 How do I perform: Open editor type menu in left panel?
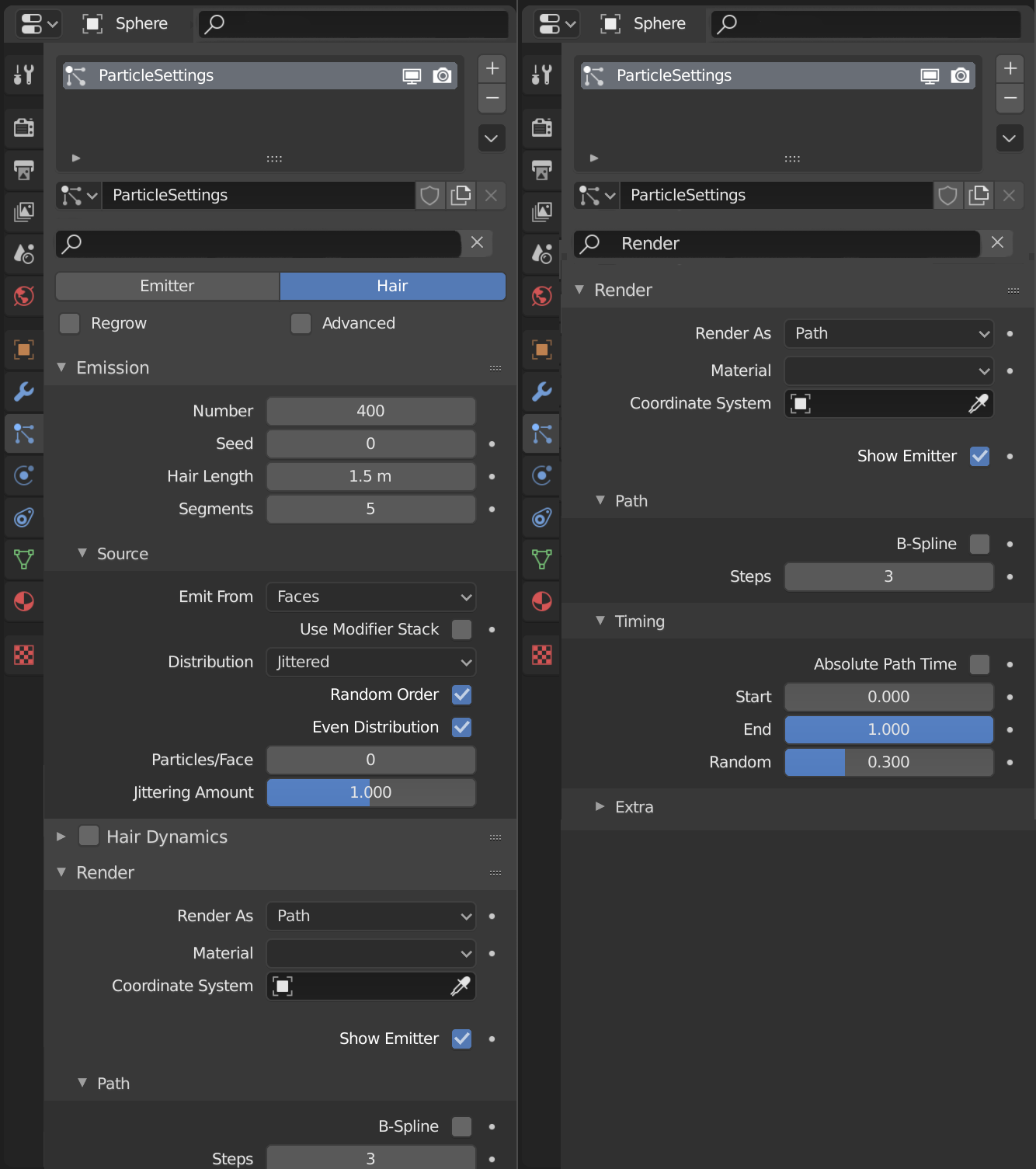(x=39, y=24)
